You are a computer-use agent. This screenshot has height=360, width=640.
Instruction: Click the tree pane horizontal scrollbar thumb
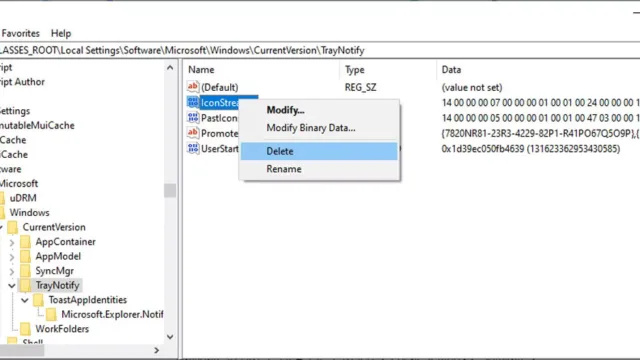[22, 350]
